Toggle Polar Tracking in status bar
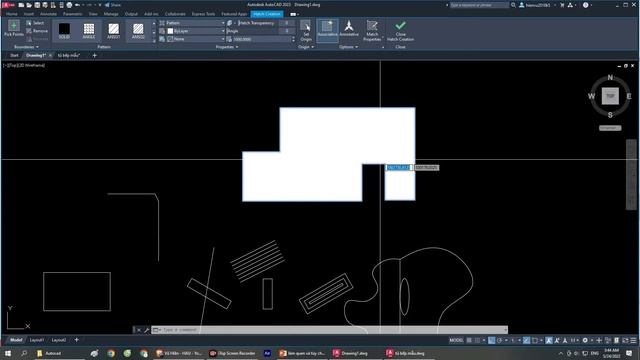 tap(500, 340)
